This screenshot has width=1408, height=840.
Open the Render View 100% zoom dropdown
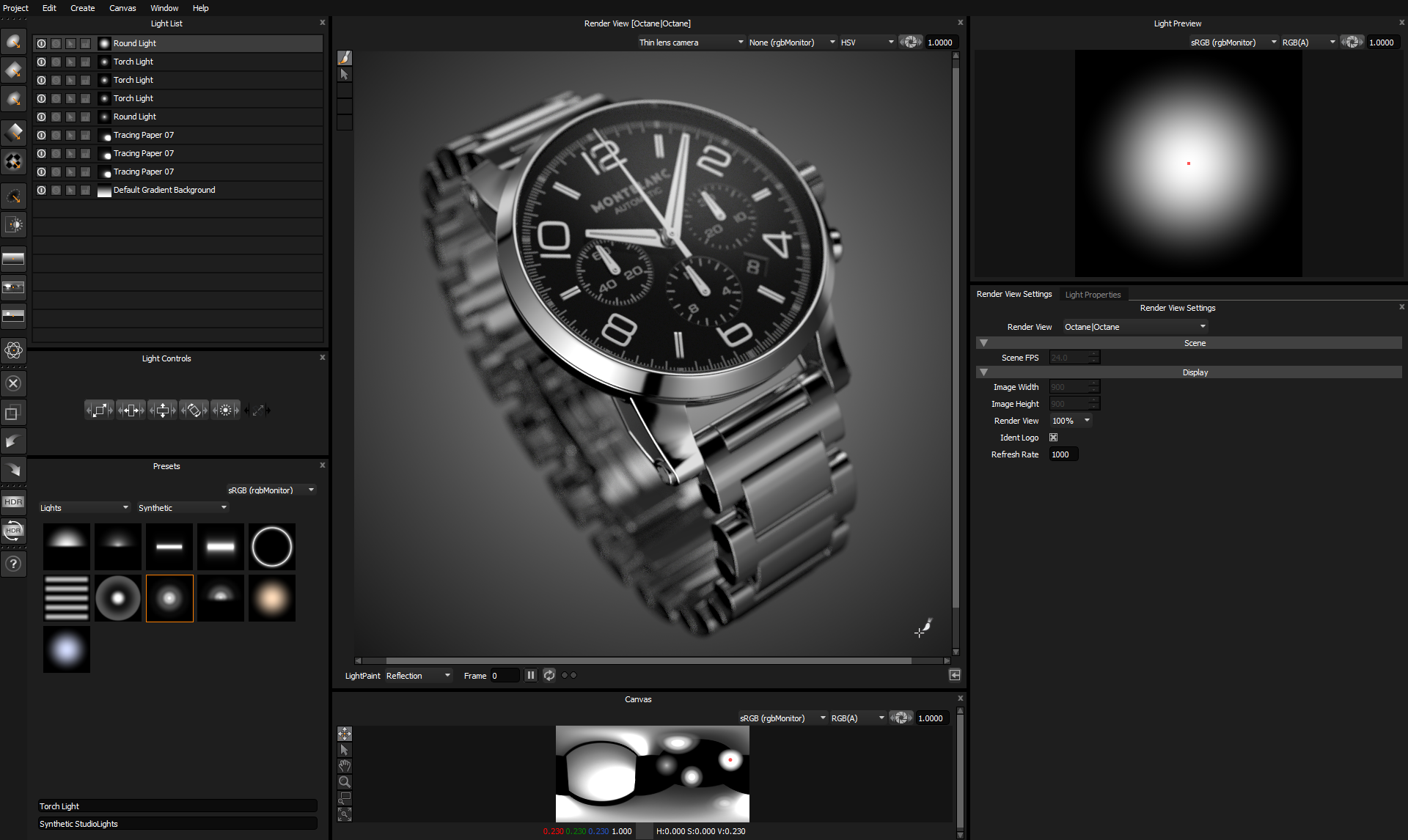[x=1071, y=421]
